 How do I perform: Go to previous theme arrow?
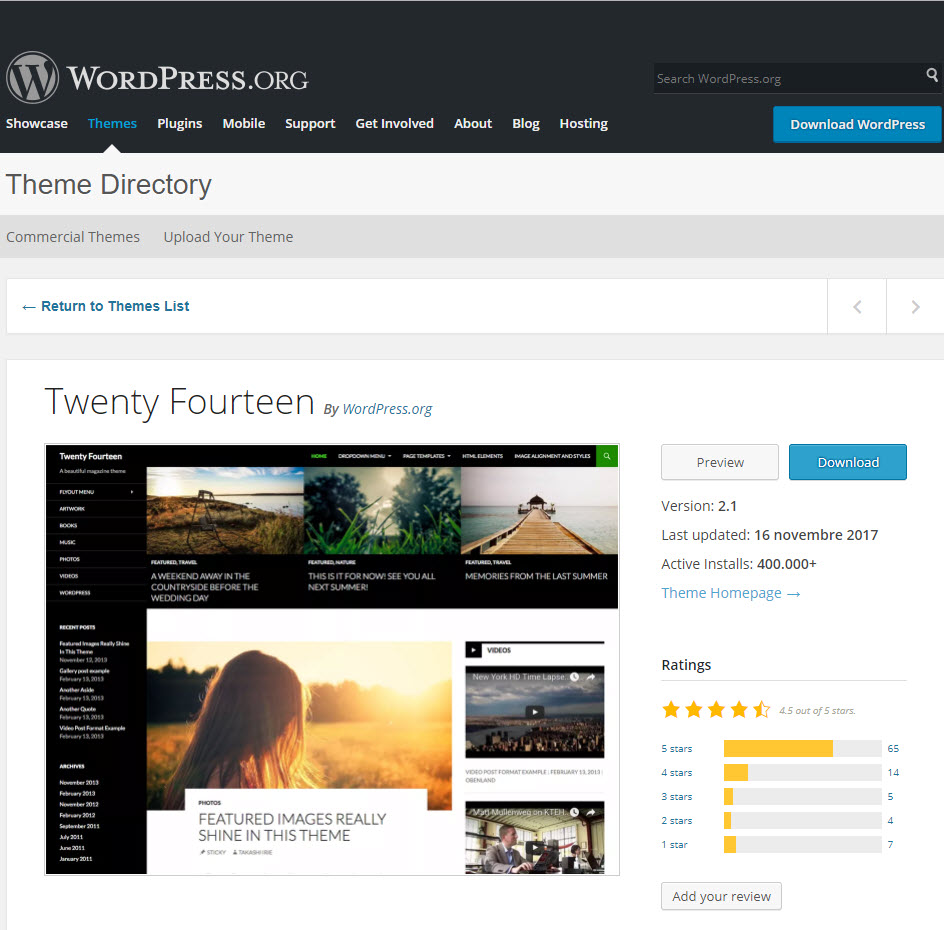click(x=857, y=307)
